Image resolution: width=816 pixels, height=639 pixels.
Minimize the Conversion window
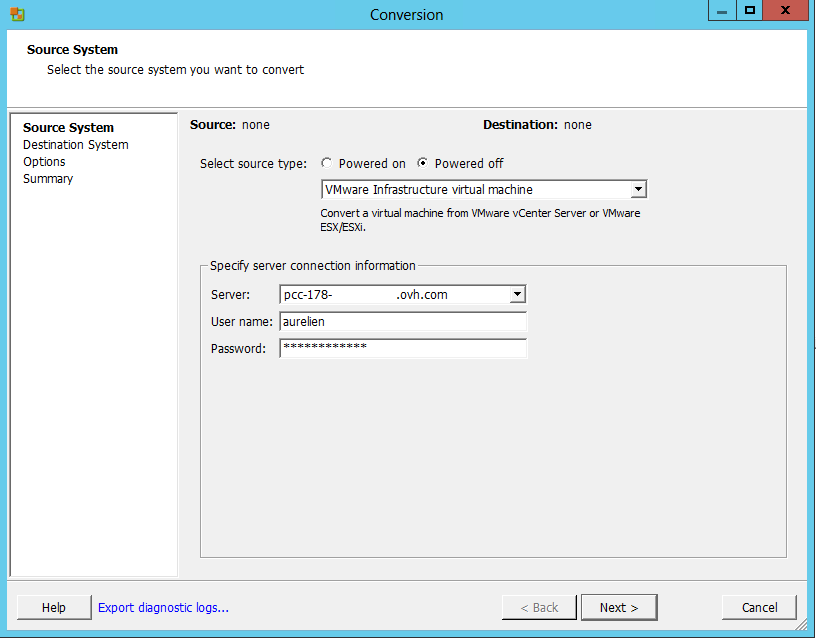click(721, 11)
